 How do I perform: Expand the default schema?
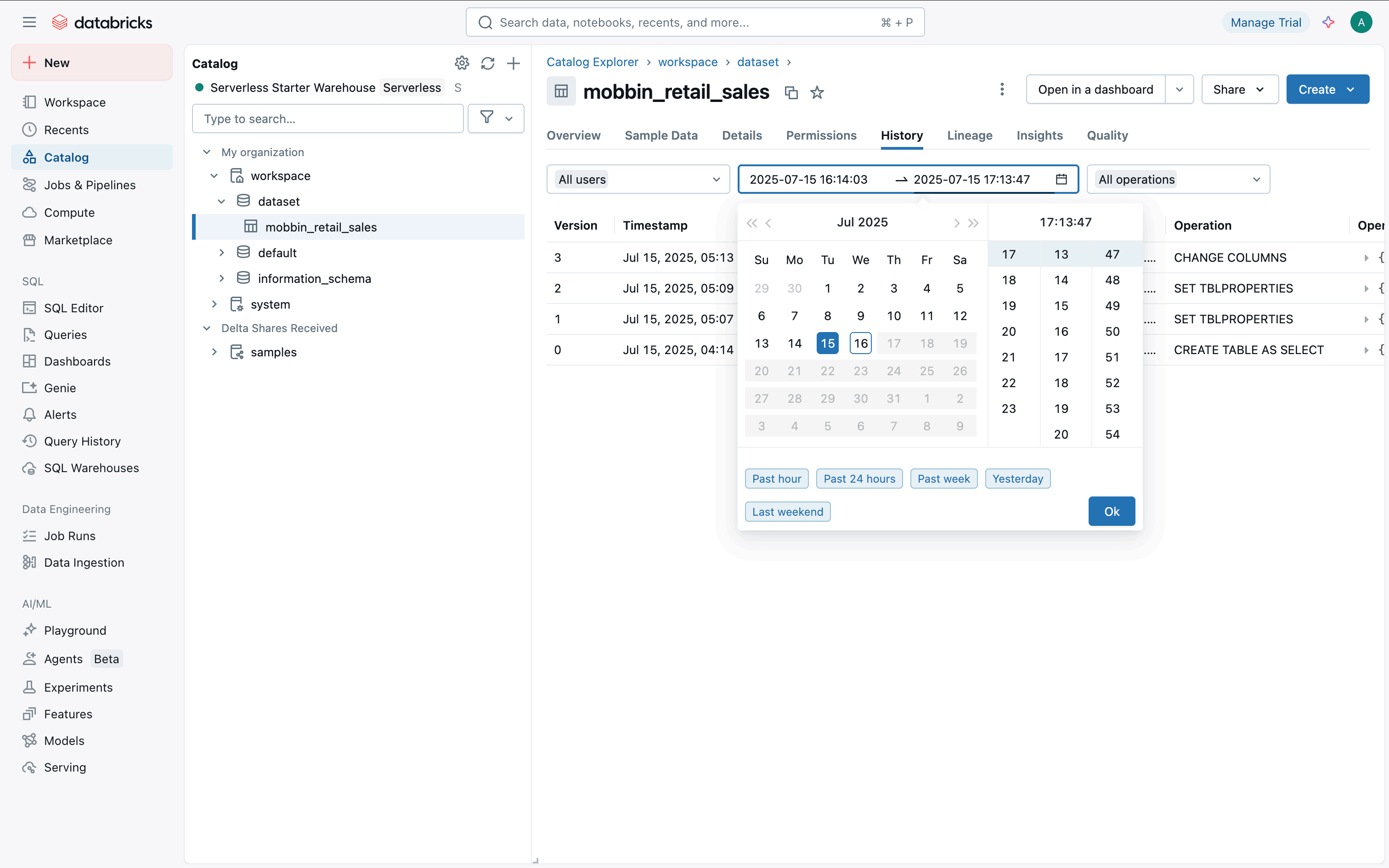(221, 253)
